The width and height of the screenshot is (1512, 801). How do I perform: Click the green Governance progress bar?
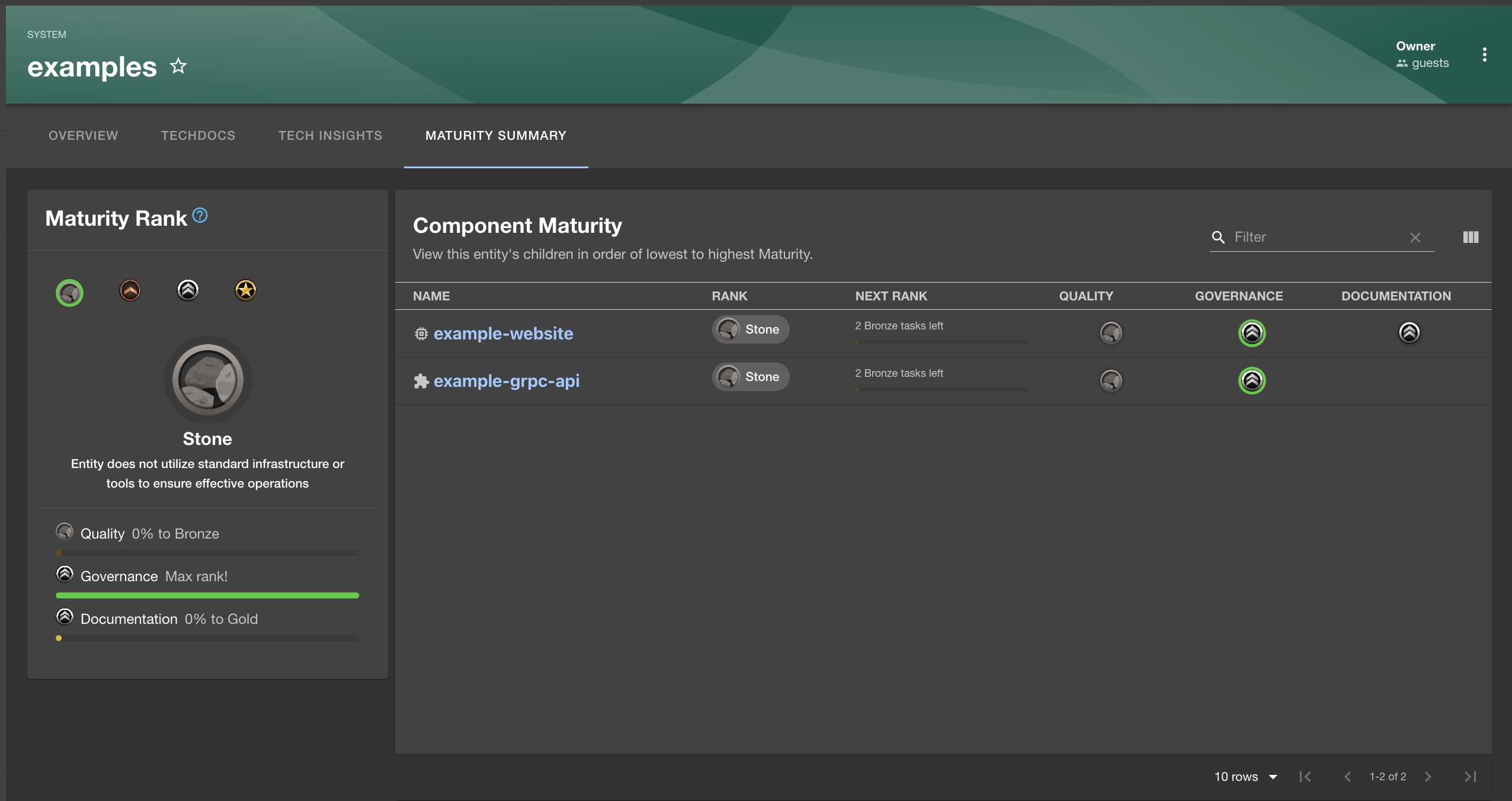point(207,595)
